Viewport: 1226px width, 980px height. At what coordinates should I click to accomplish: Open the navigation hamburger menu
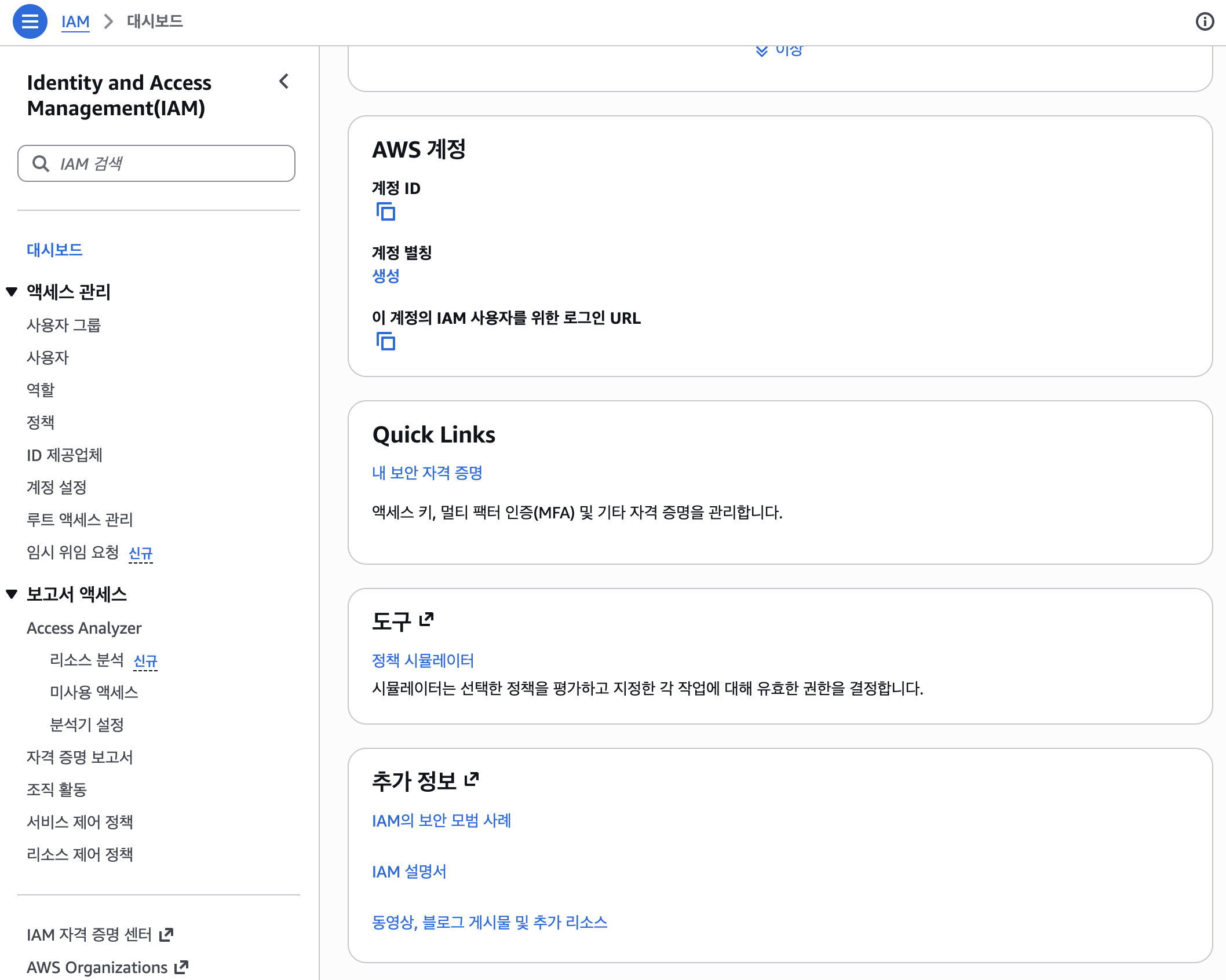(x=30, y=21)
